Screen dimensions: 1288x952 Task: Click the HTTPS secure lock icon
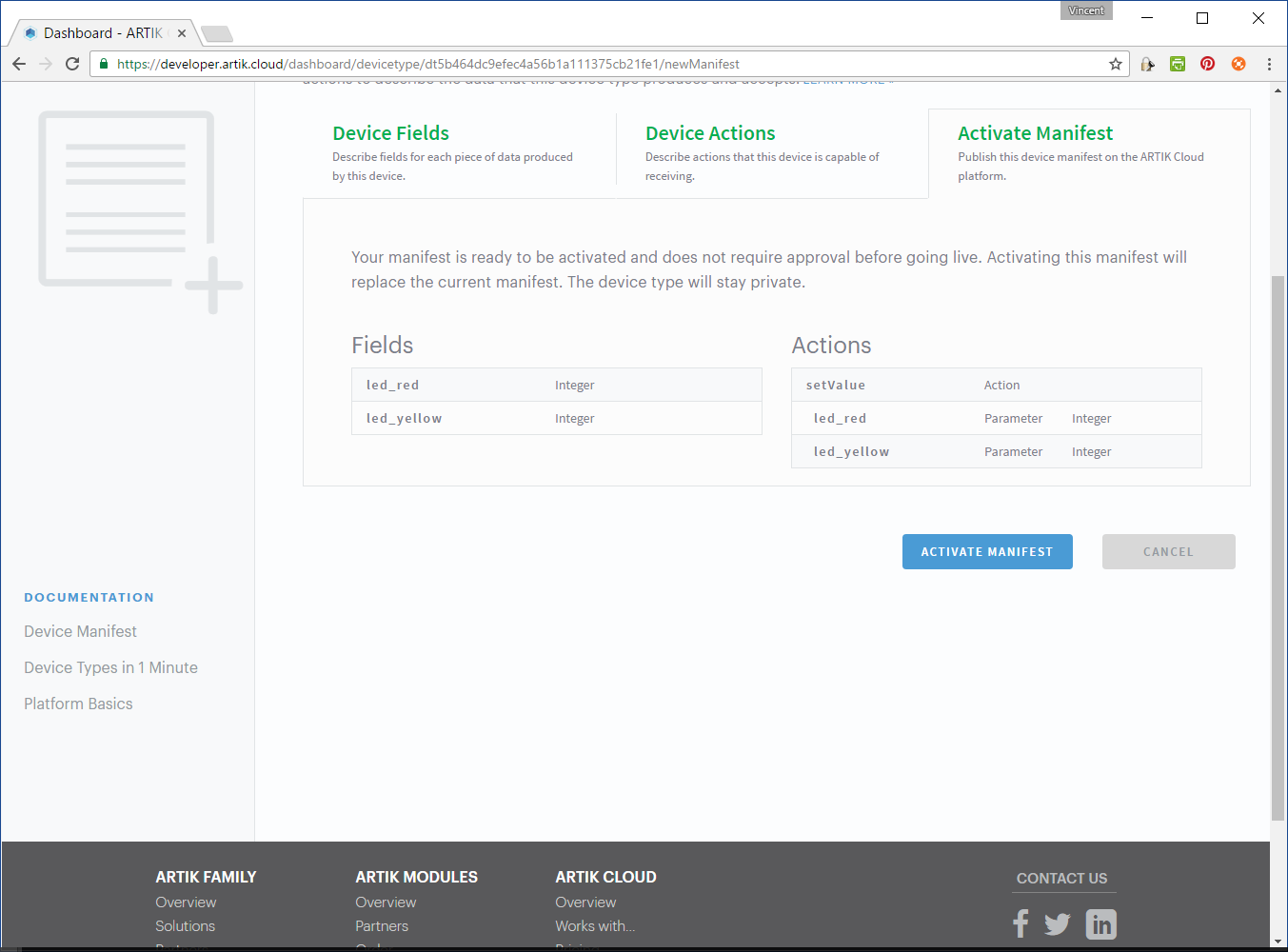[103, 64]
